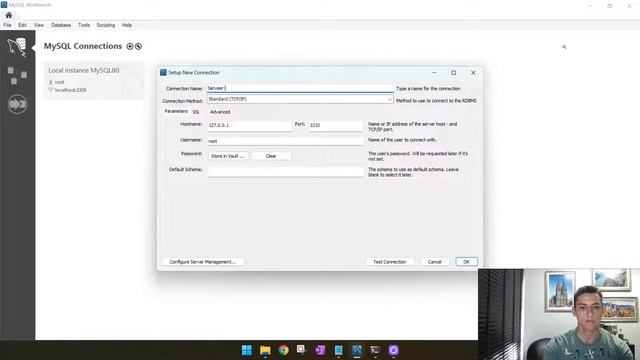The width and height of the screenshot is (640, 360).
Task: Click the Default Schema input field
Action: pos(285,171)
